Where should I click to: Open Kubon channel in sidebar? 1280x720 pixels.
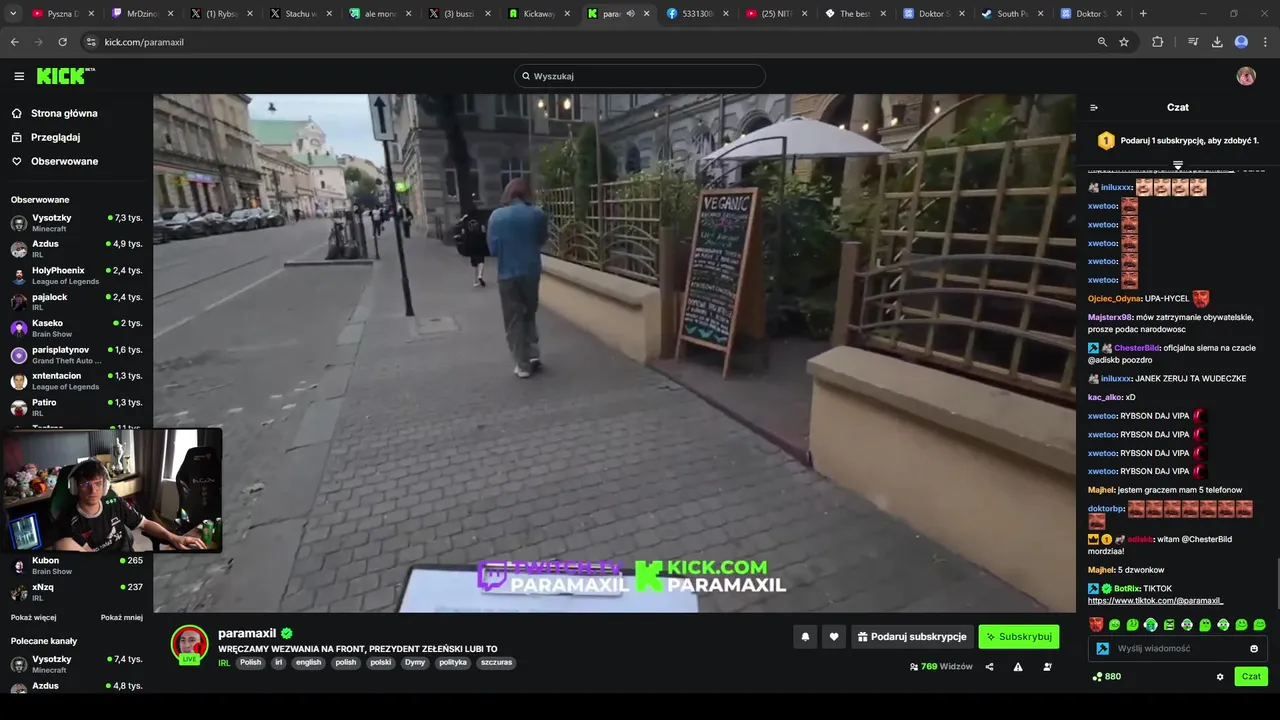pyautogui.click(x=77, y=565)
